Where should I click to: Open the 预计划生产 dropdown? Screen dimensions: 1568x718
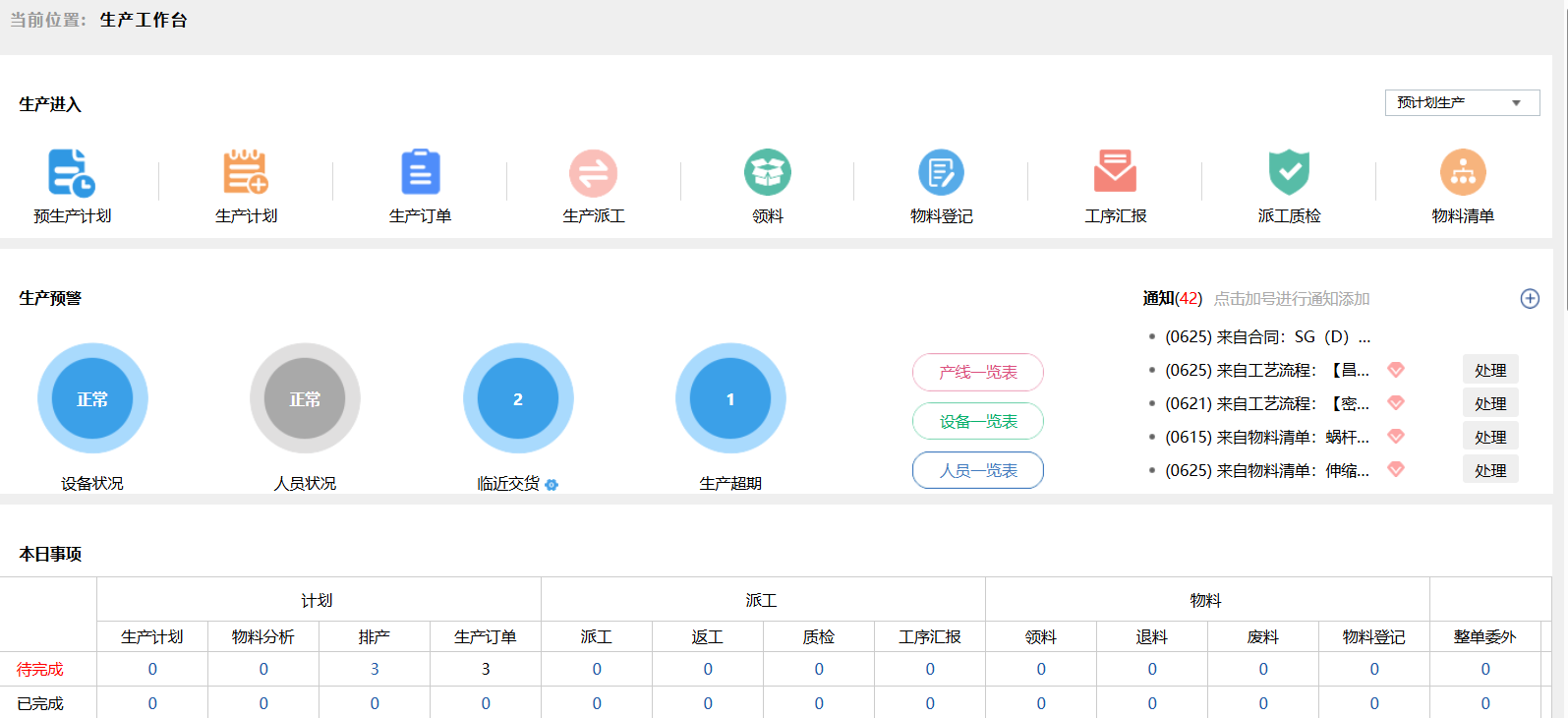[x=1463, y=102]
